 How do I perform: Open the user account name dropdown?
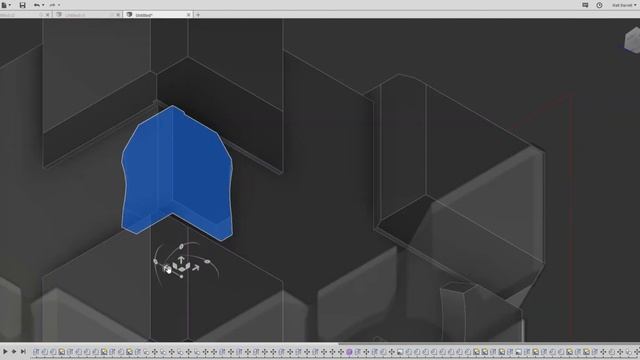[624, 5]
